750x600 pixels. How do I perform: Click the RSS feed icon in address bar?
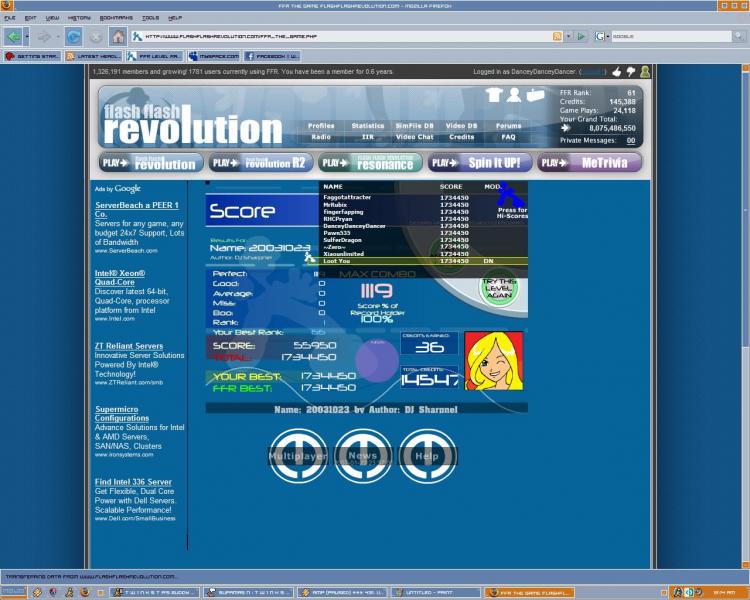(x=557, y=36)
